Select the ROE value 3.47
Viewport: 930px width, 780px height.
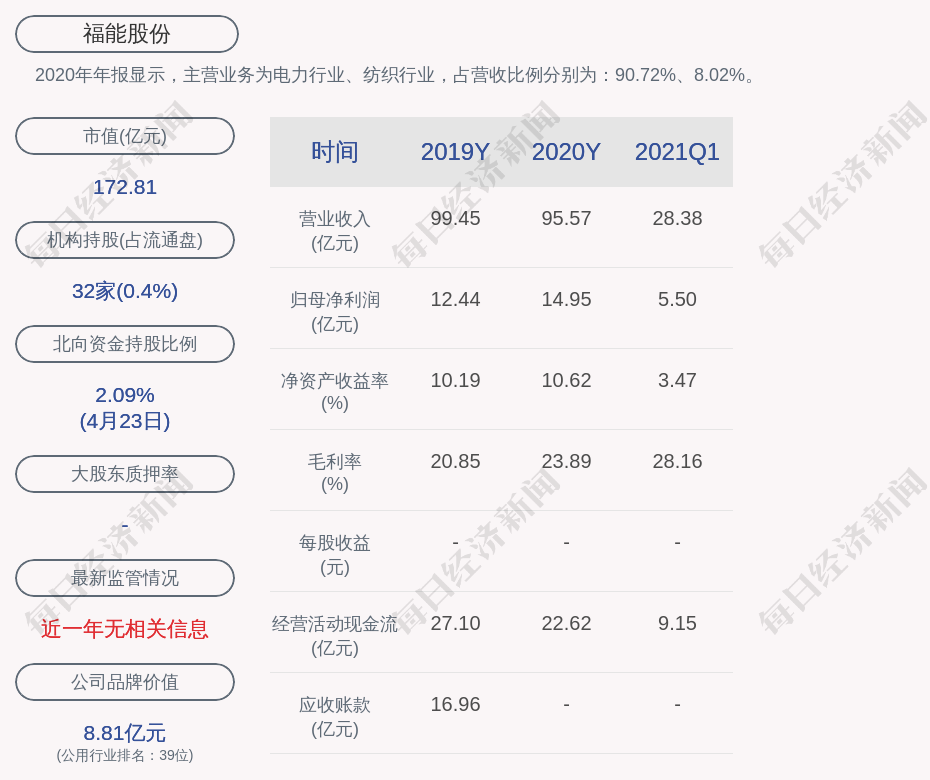tap(677, 380)
